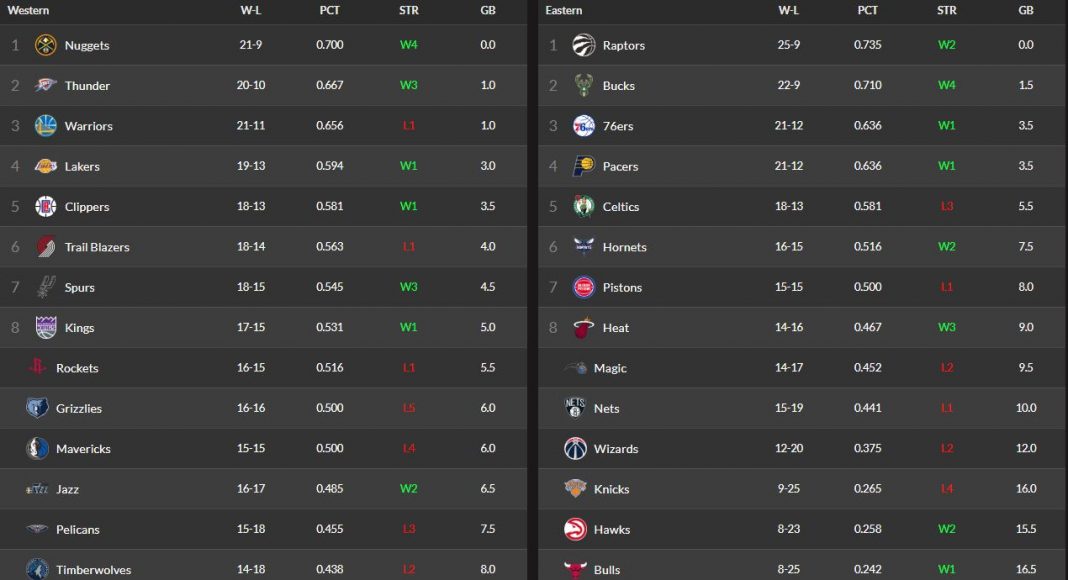Click the Golden State Warriors logo
This screenshot has height=580, width=1068.
coord(46,126)
